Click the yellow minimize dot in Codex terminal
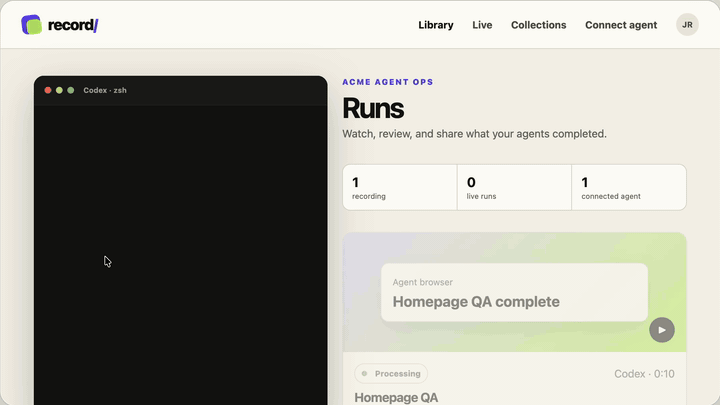This screenshot has height=405, width=720. point(59,90)
